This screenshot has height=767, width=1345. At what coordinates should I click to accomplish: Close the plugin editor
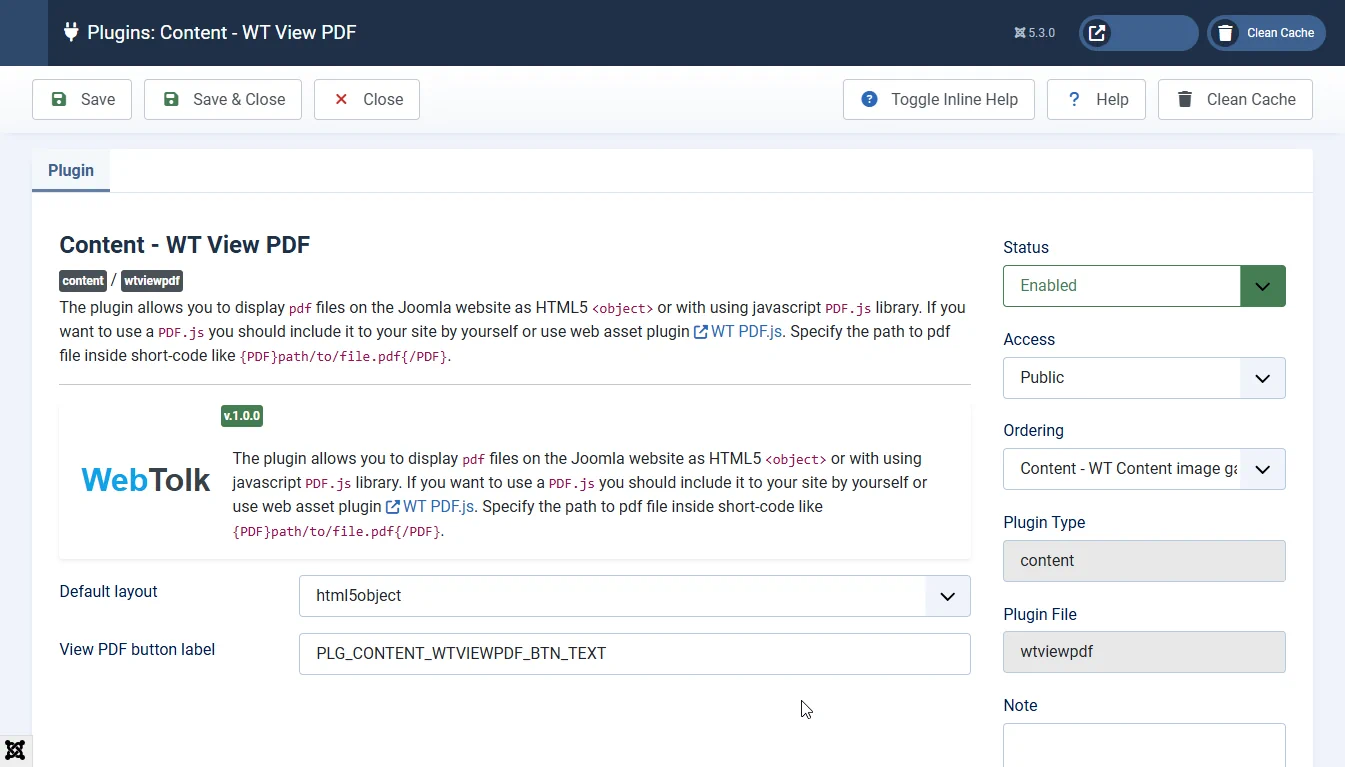pyautogui.click(x=367, y=99)
